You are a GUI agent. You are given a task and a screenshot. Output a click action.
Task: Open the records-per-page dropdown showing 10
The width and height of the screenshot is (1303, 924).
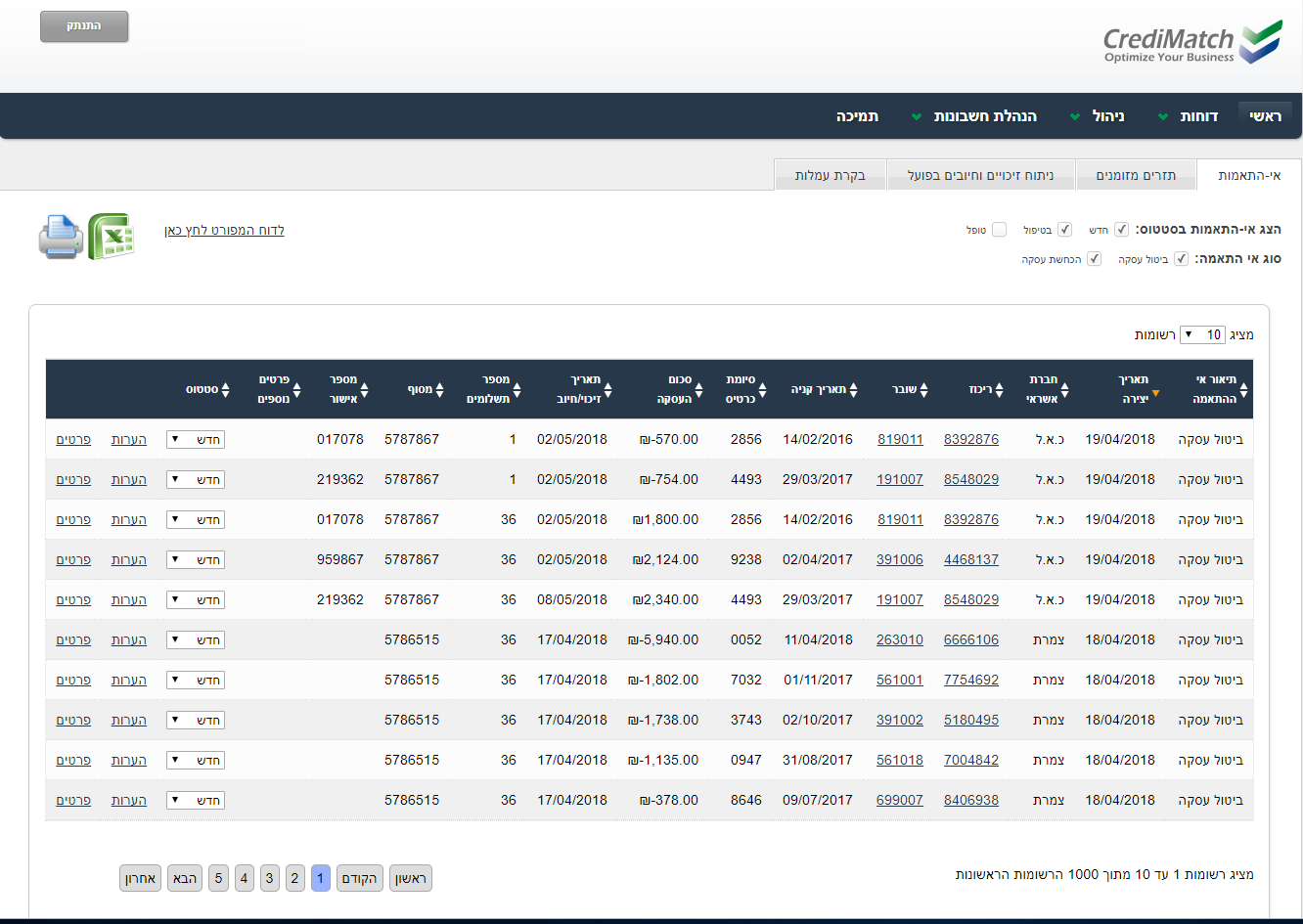coord(1202,334)
